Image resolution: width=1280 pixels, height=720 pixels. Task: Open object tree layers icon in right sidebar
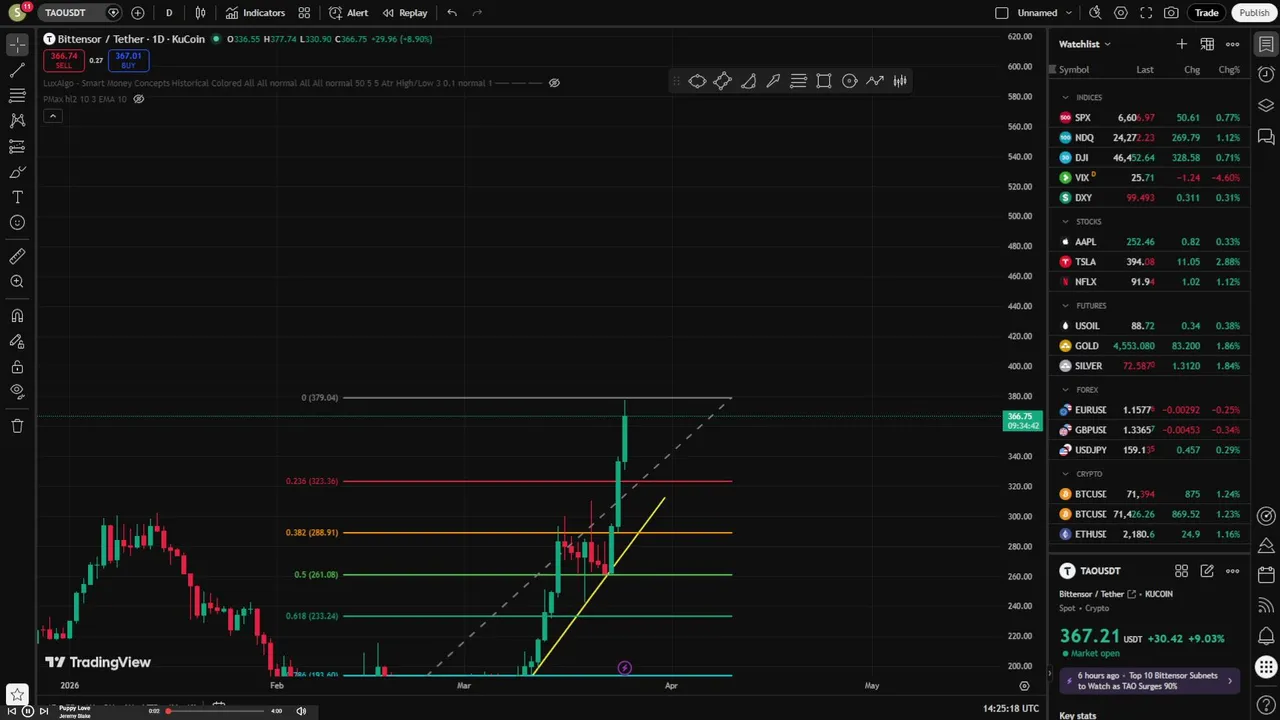[1266, 106]
